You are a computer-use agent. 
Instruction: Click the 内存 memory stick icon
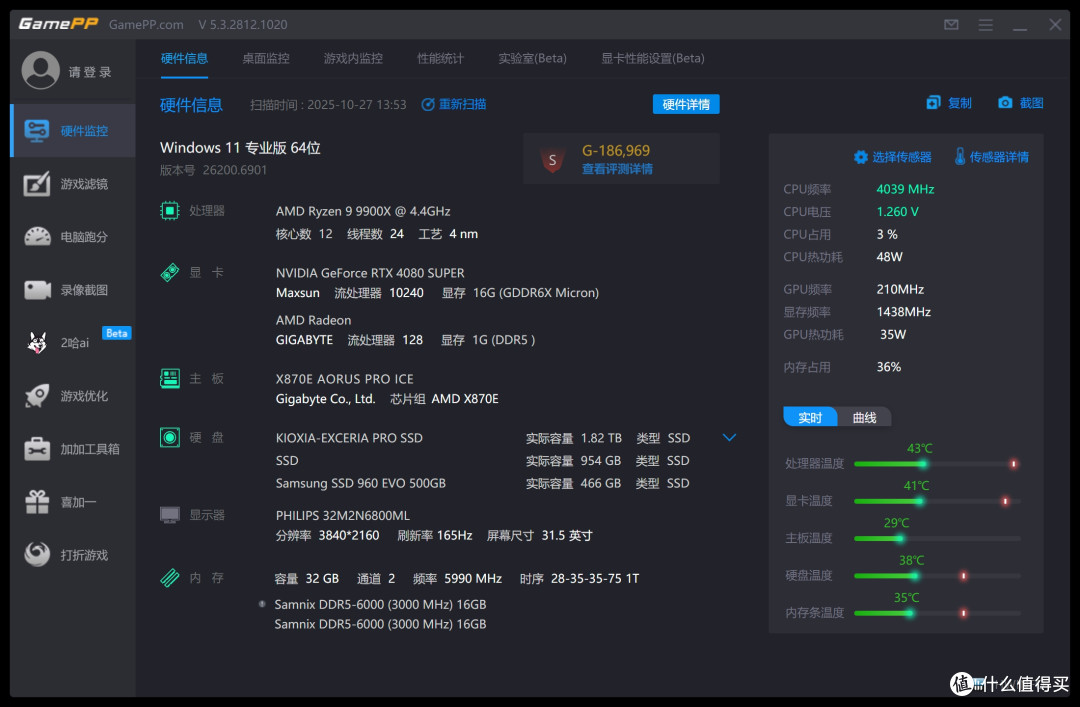pos(169,577)
